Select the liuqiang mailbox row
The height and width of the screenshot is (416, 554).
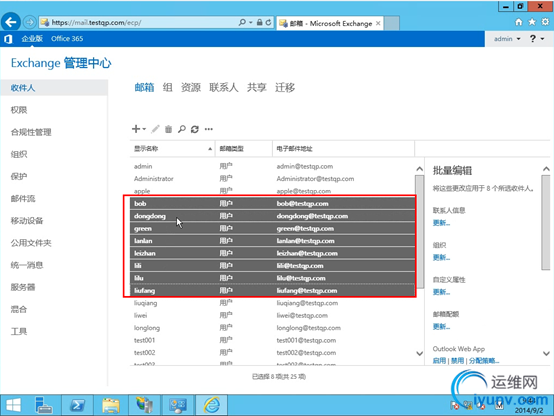tap(272, 303)
